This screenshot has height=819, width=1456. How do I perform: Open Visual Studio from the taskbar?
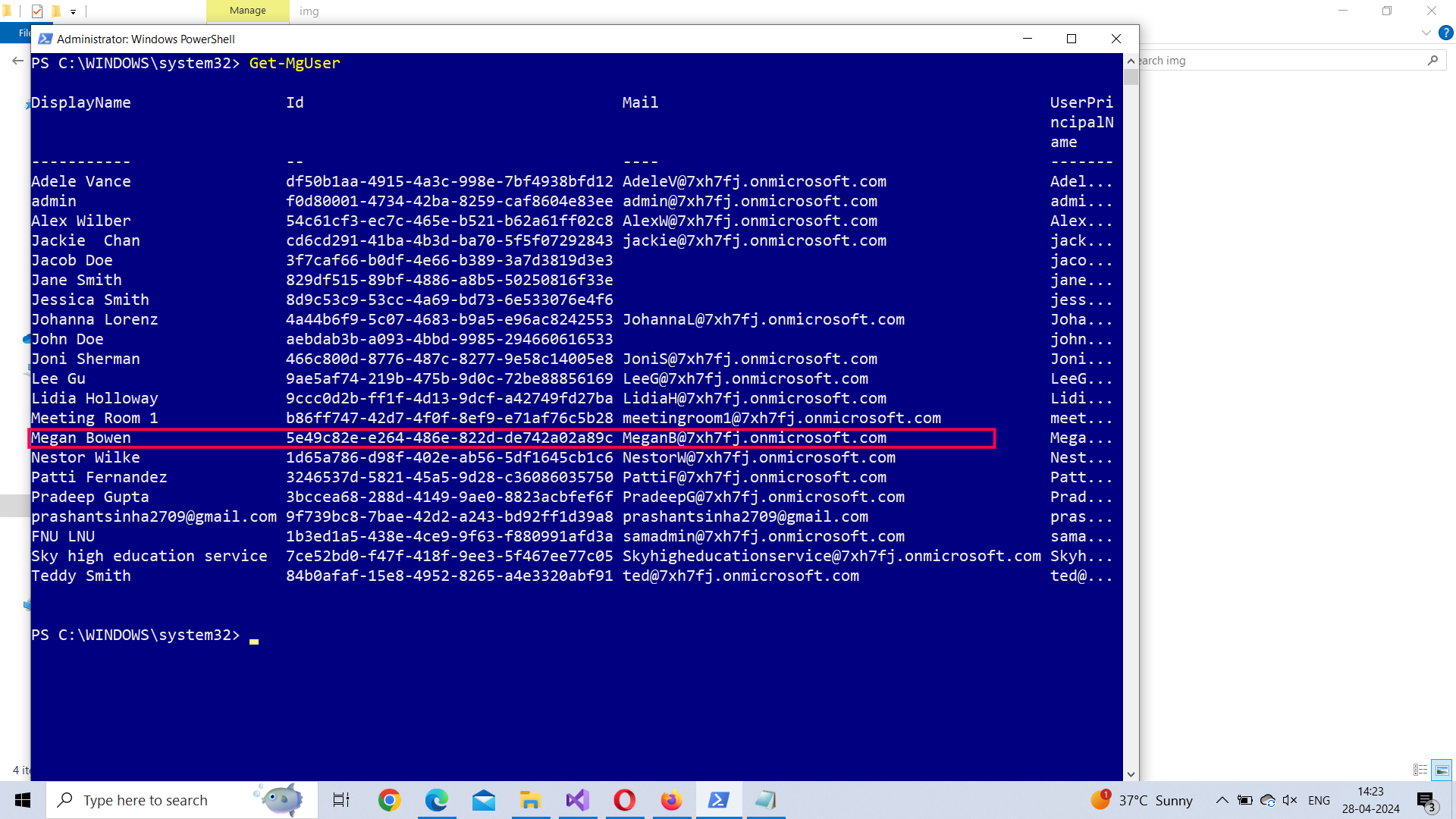[577, 800]
